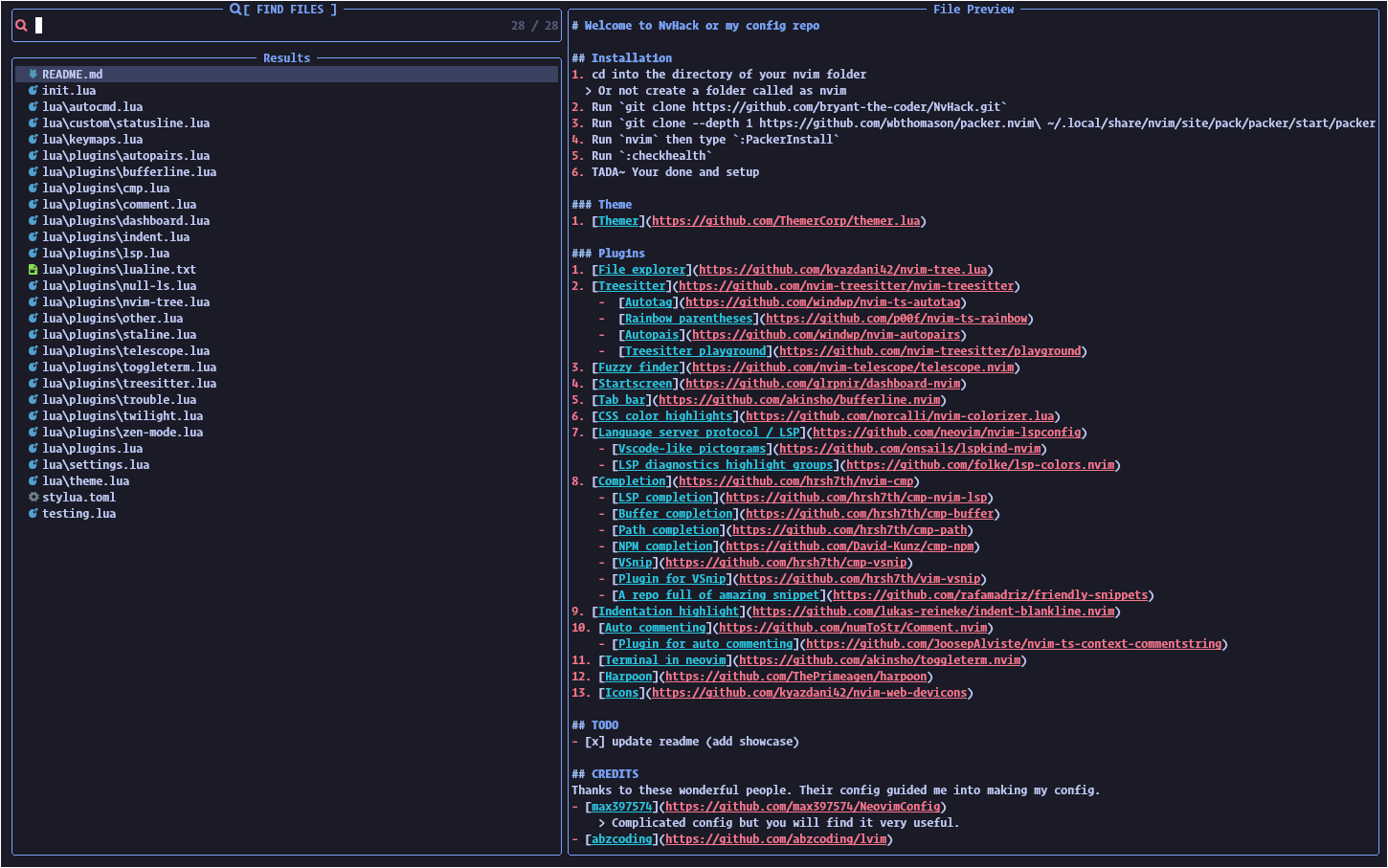Click the Icons link label
The image size is (1388, 868).
622,693
